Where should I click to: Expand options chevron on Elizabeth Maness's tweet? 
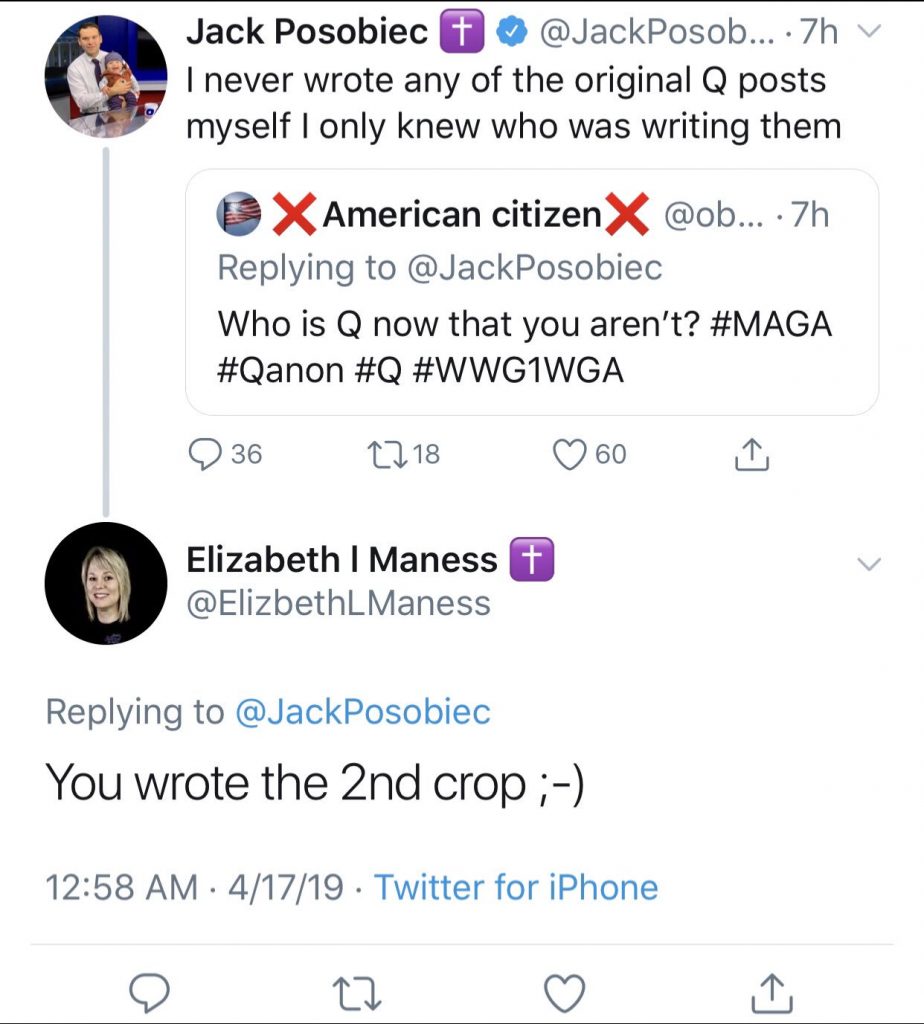(x=870, y=564)
